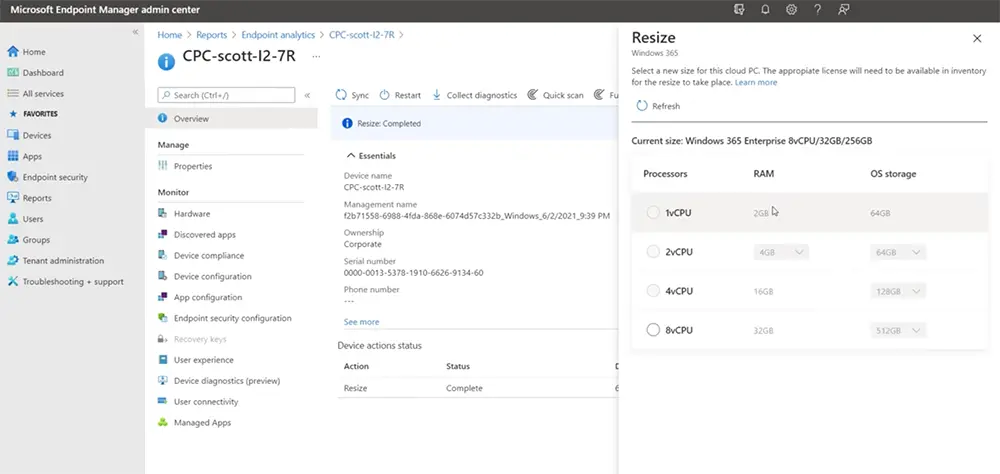
Task: Open the 128GB storage dropdown for 4vCPU
Action: pyautogui.click(x=898, y=291)
